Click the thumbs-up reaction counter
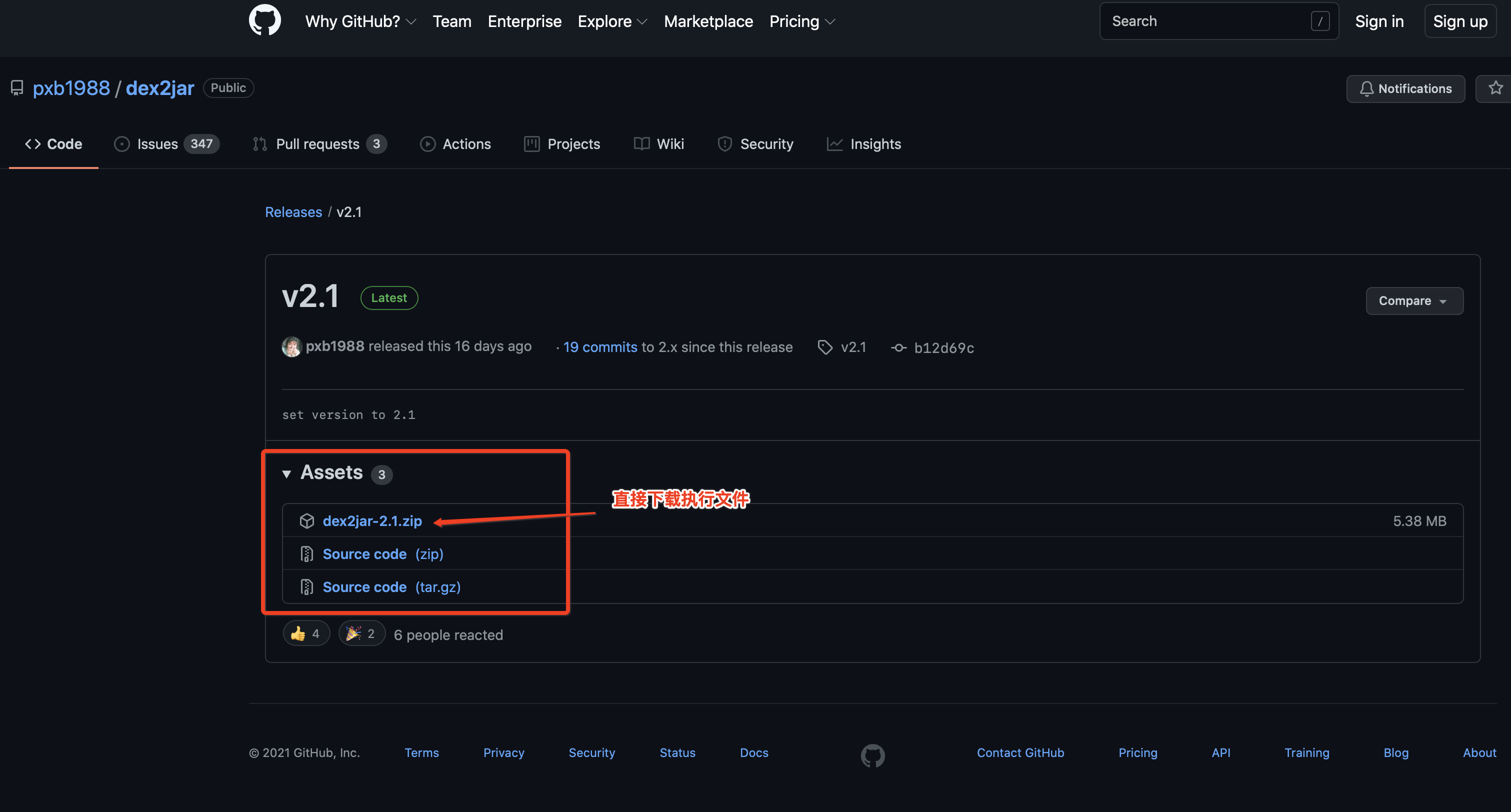This screenshot has height=812, width=1511. click(x=306, y=633)
